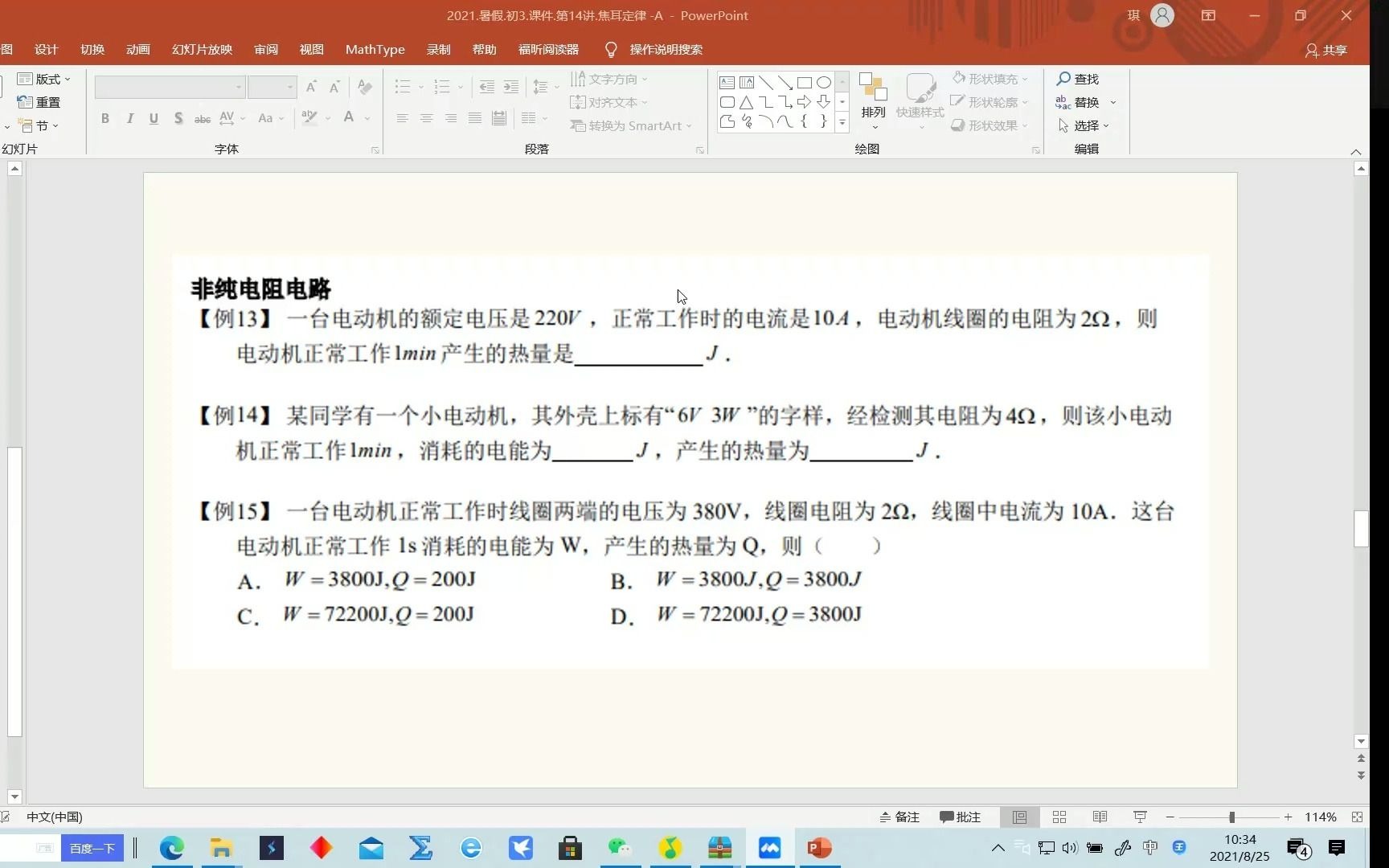Image resolution: width=1389 pixels, height=868 pixels.
Task: Start slide show from status bar
Action: (x=1140, y=817)
